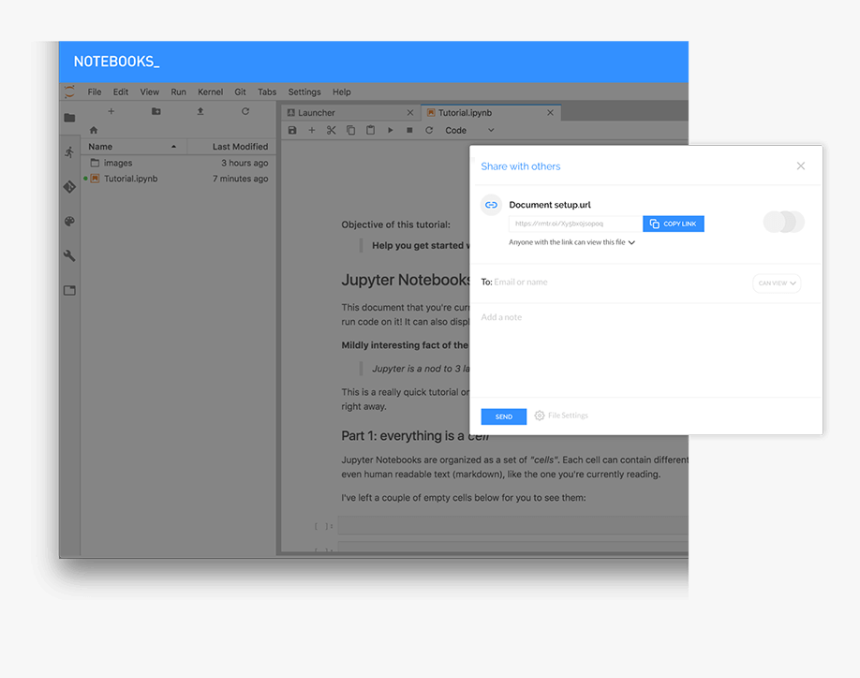Open the Git menu
Screen dimensions: 860x678
pos(240,92)
